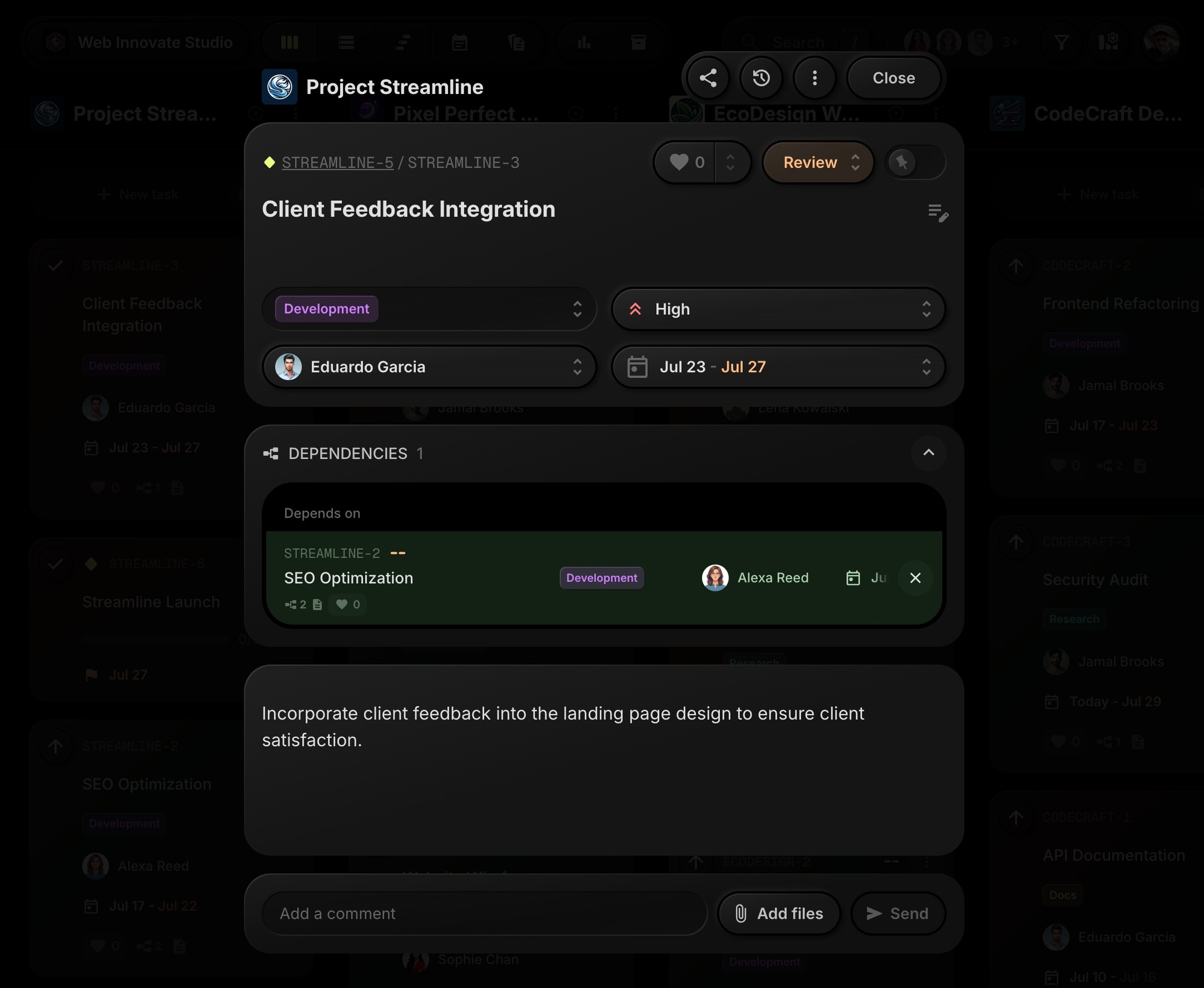The width and height of the screenshot is (1204, 988).
Task: Open the chart analytics view
Action: coord(584,42)
